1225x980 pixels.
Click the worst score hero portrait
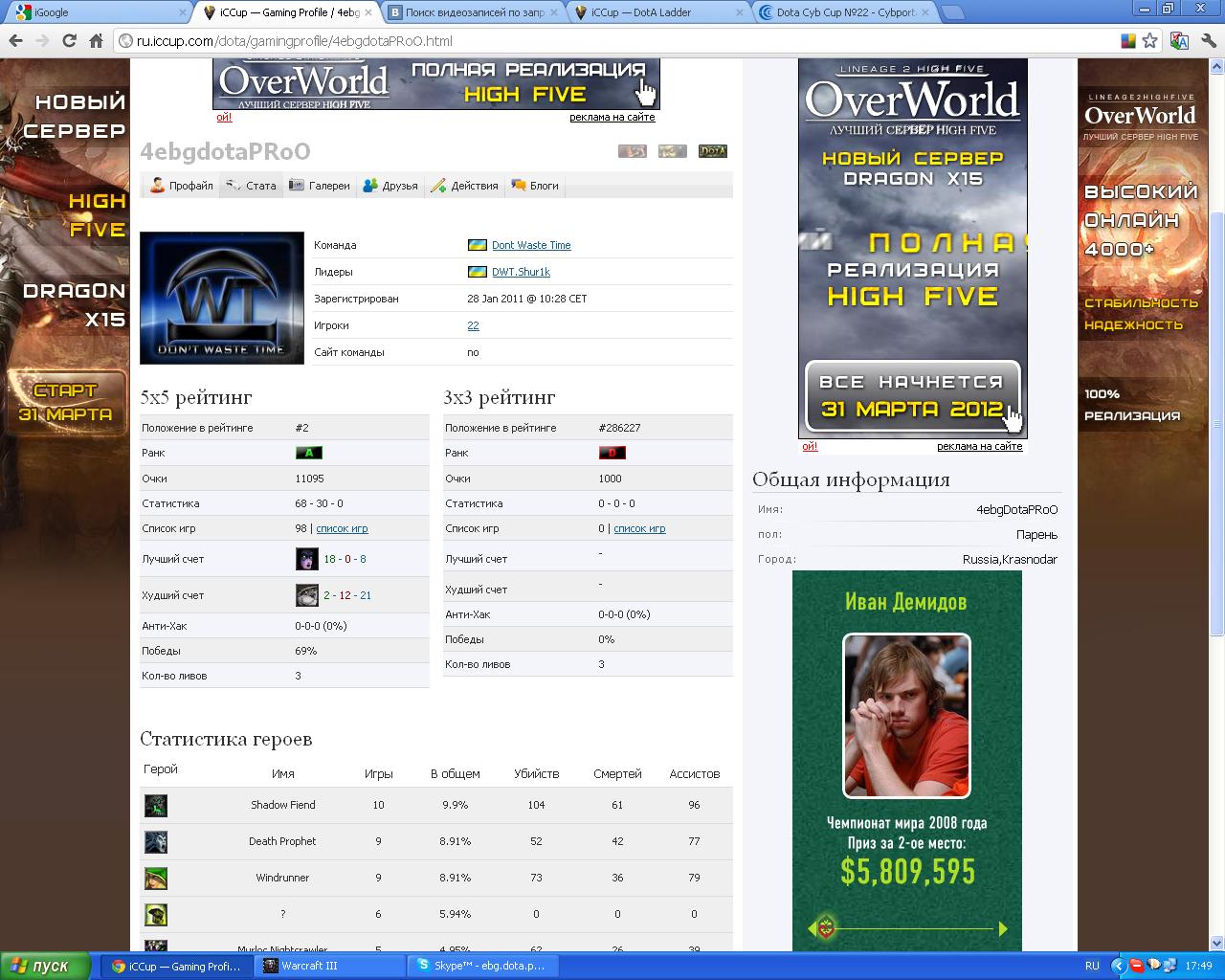click(x=306, y=595)
